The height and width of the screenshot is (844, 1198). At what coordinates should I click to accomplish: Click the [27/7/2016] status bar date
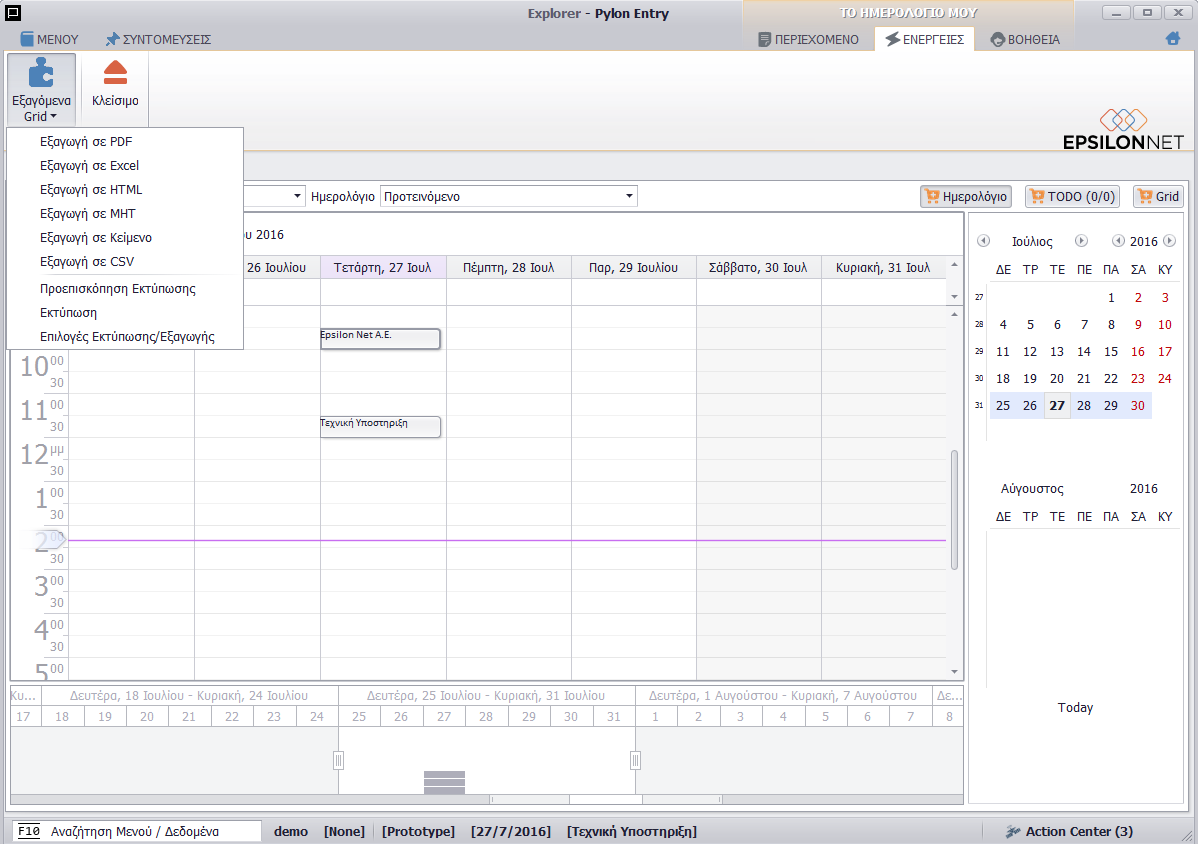click(x=510, y=831)
